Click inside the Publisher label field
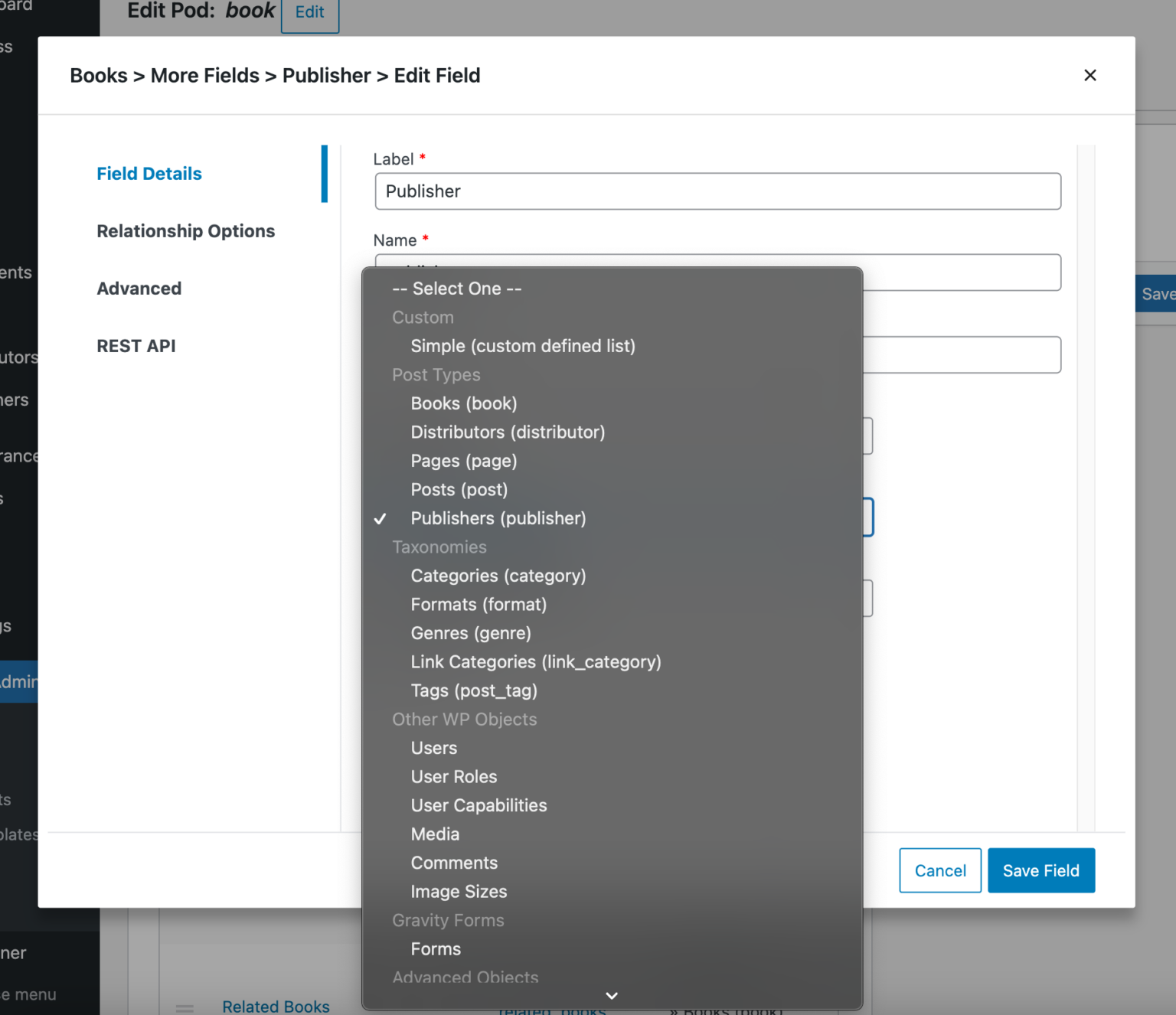 717,191
